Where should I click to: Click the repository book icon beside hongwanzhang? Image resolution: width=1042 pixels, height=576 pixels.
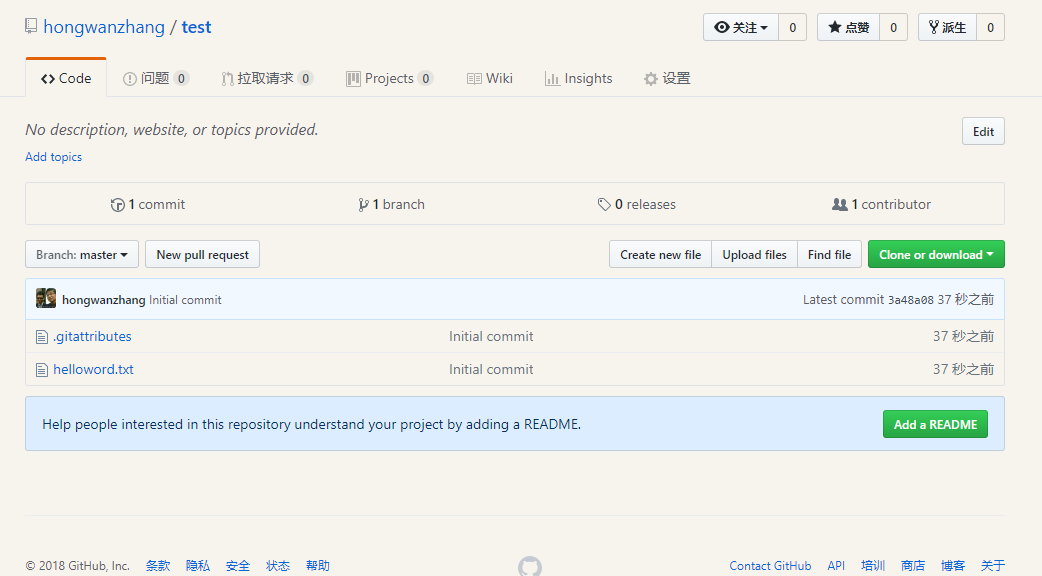coord(31,27)
